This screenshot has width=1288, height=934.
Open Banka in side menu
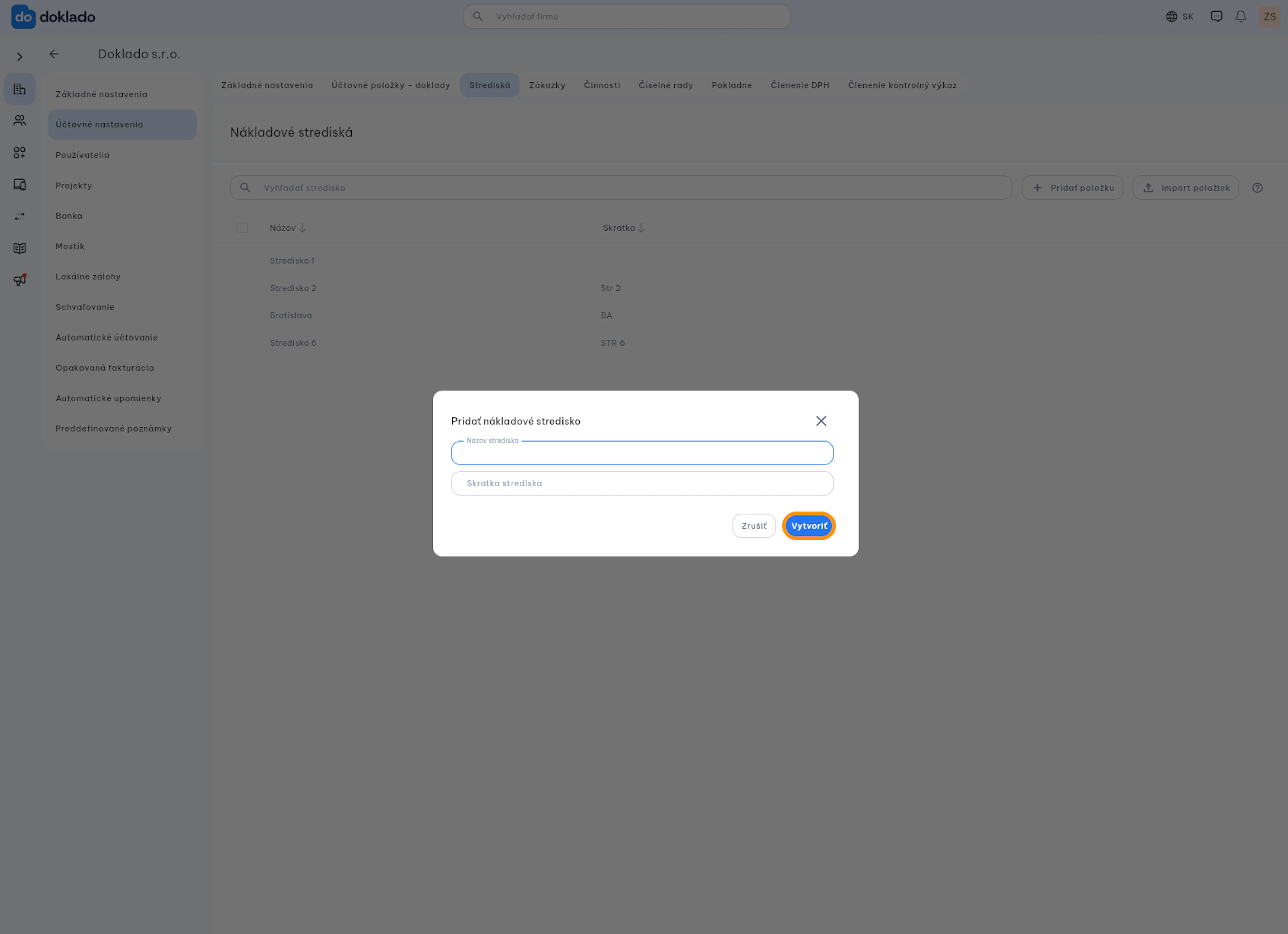point(122,216)
